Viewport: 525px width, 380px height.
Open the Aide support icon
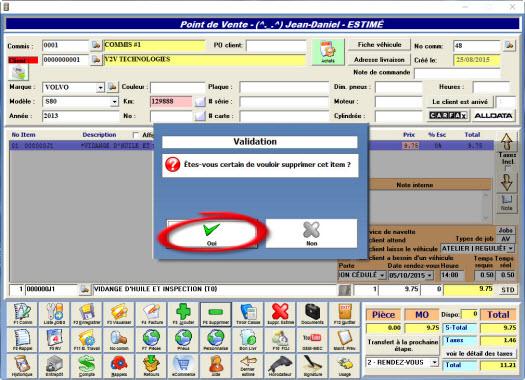(216, 366)
